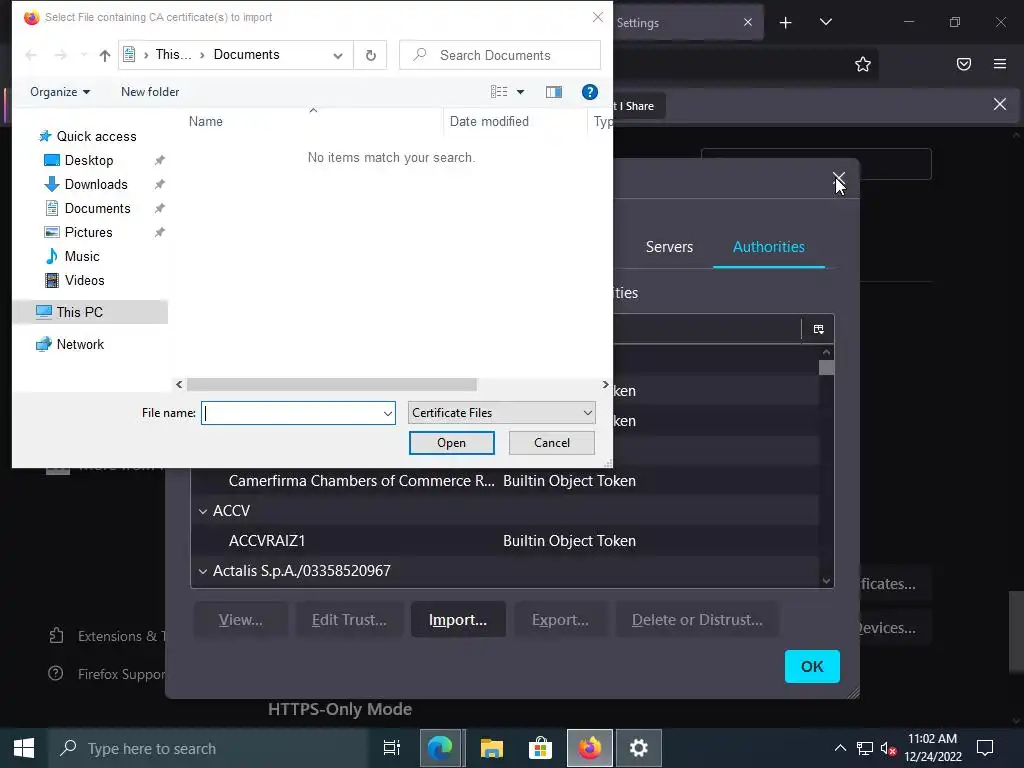
Task: Go up one folder level
Action: (104, 56)
